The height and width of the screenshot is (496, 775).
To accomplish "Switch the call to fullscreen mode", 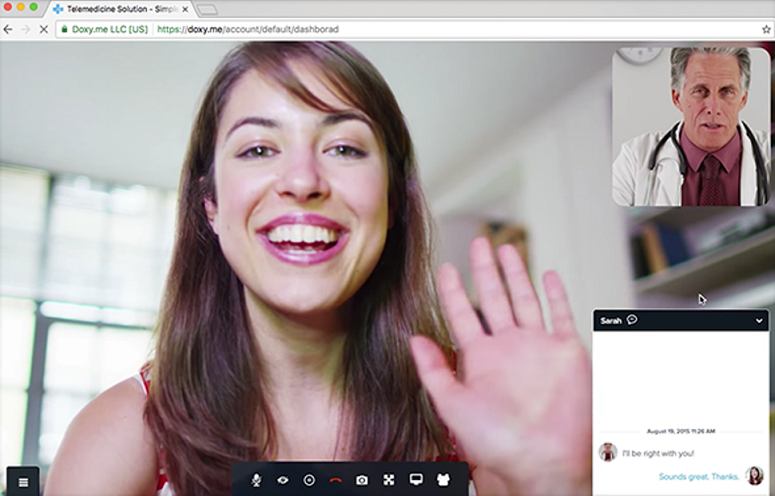I will [x=389, y=480].
